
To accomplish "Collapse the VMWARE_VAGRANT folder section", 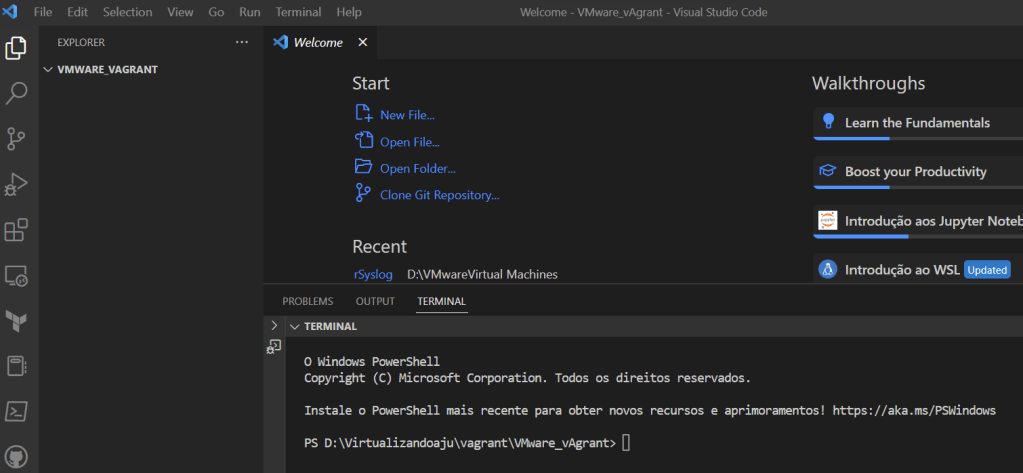I will coord(48,70).
